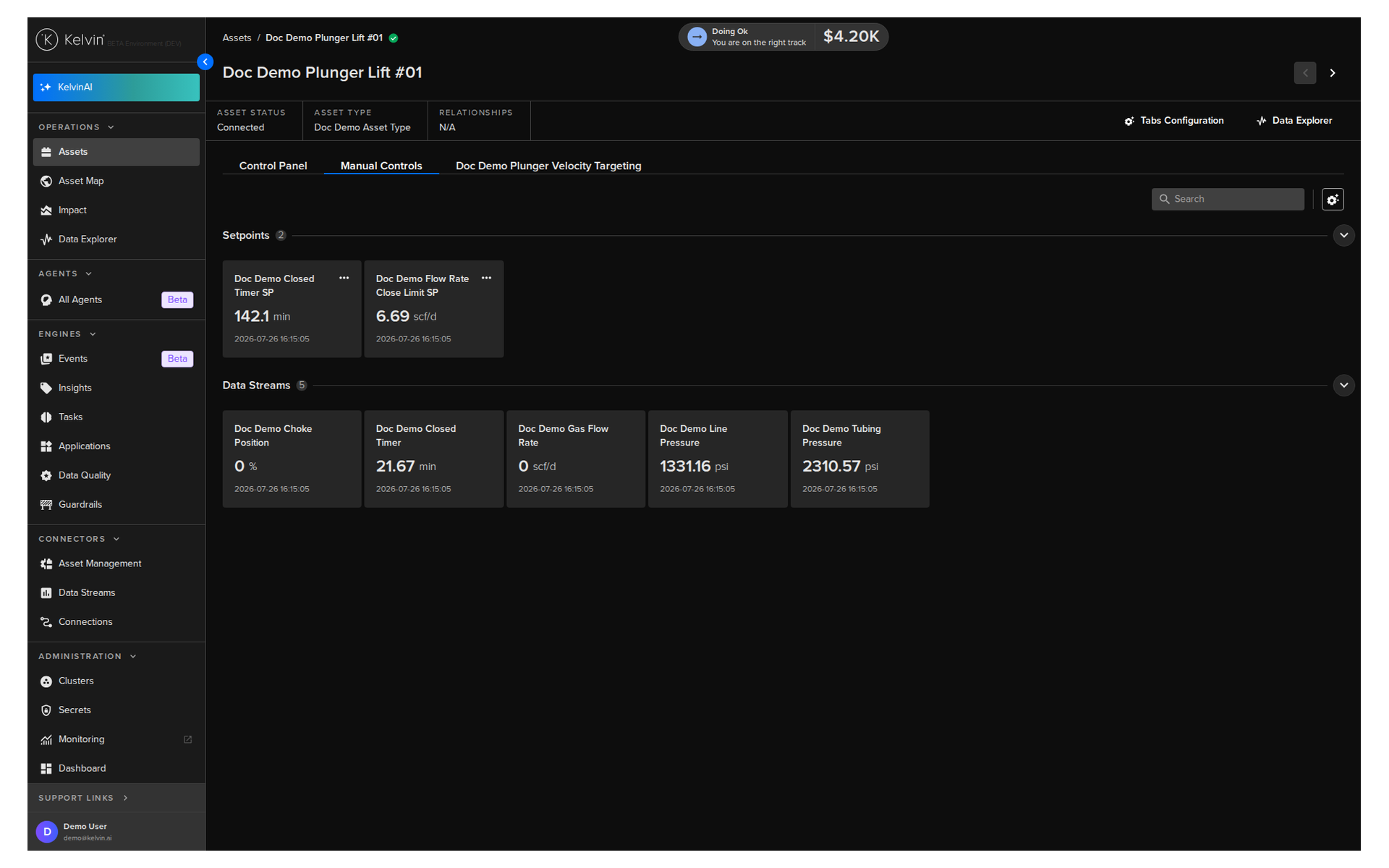Collapse the Setpoints group chevron
This screenshot has height=868, width=1389.
coord(1343,236)
